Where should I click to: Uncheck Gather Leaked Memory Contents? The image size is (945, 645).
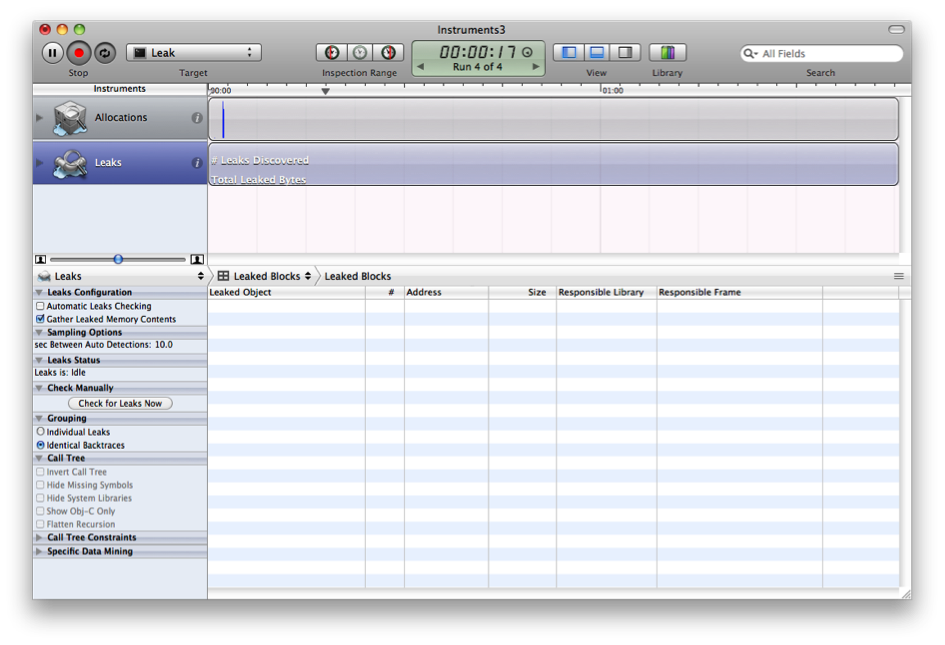(40, 319)
